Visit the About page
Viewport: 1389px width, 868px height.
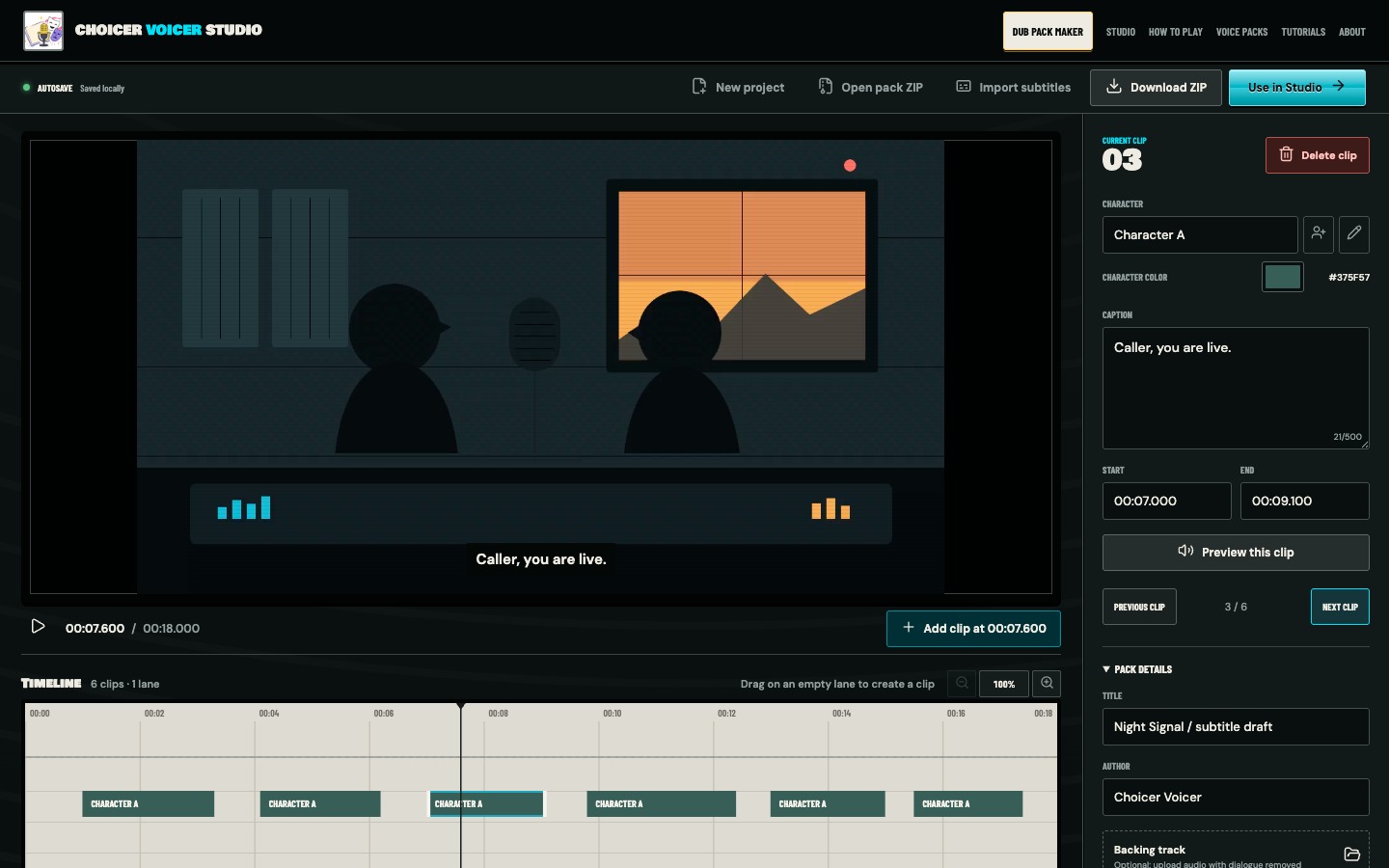(1352, 32)
